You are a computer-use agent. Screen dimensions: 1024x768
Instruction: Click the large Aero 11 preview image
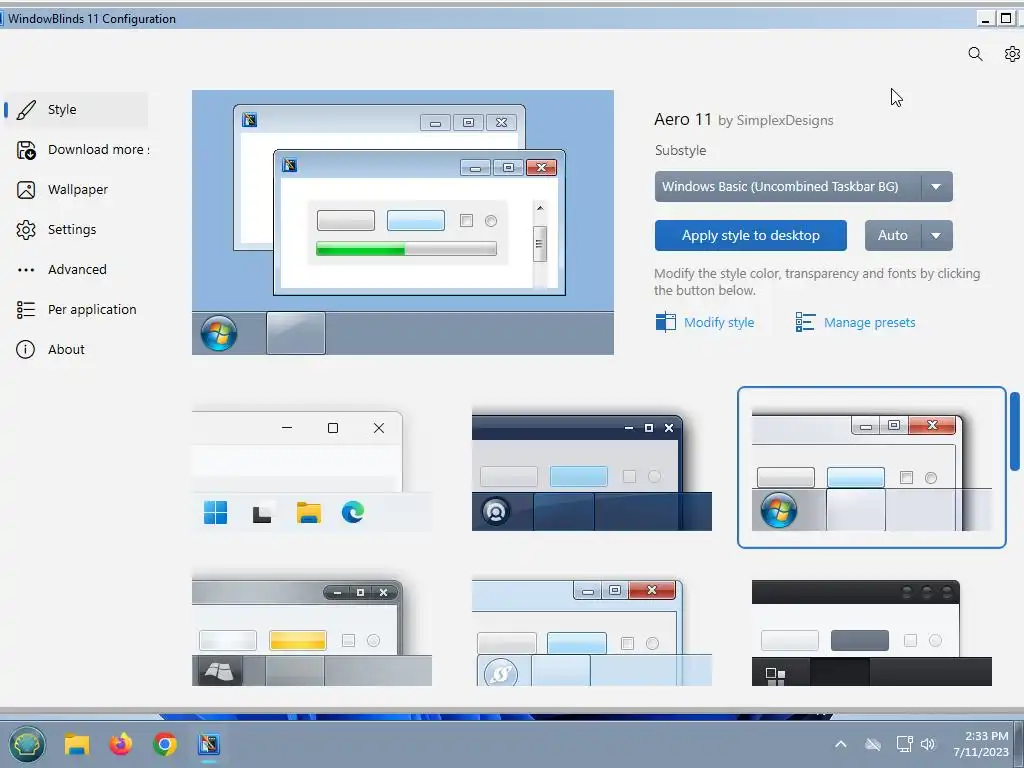(x=403, y=223)
